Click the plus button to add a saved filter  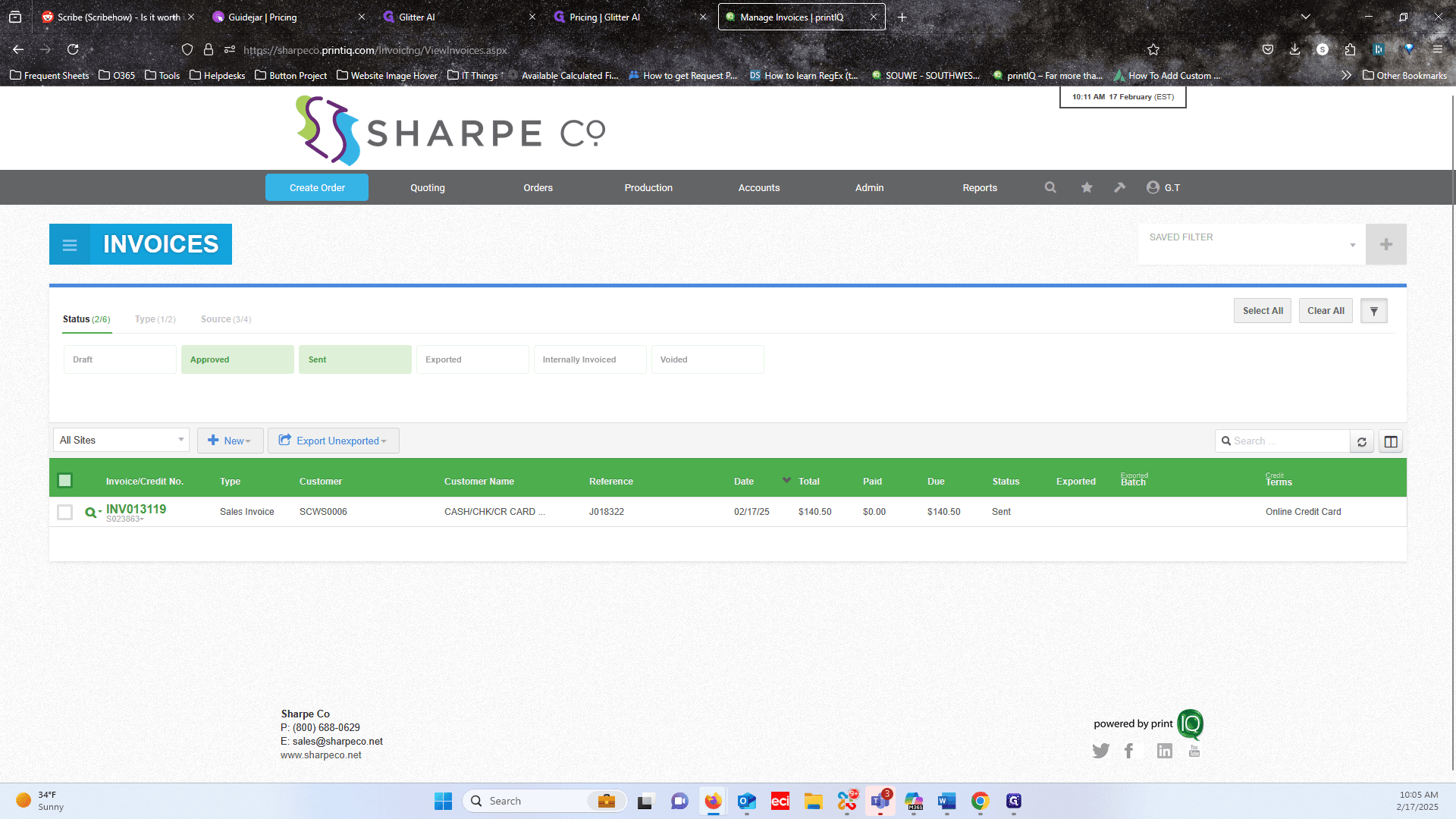(1386, 244)
